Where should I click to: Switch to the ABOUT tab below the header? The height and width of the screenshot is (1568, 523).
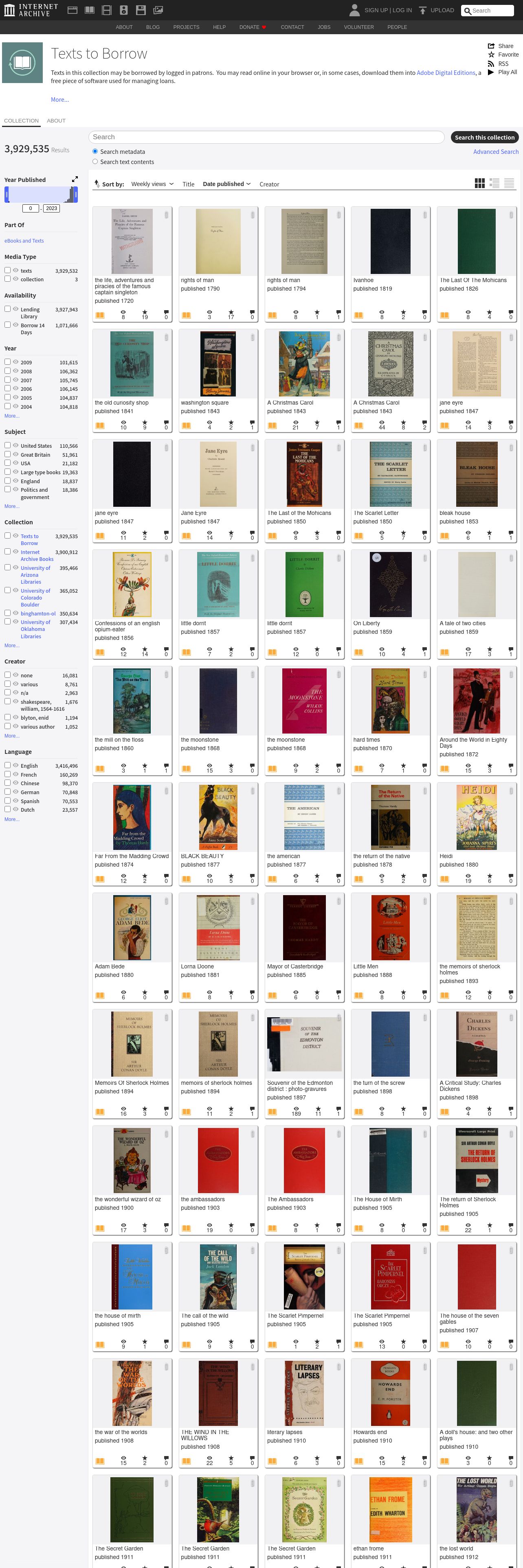pyautogui.click(x=56, y=120)
